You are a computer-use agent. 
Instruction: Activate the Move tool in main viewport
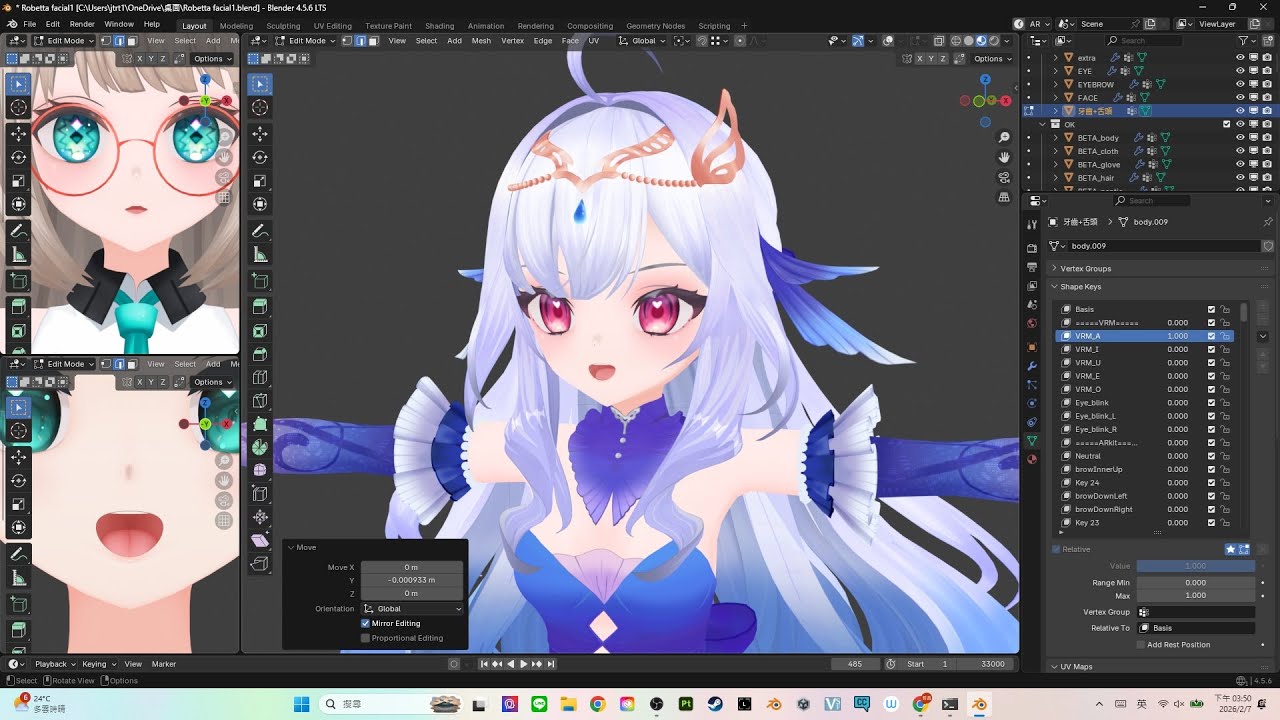(260, 133)
